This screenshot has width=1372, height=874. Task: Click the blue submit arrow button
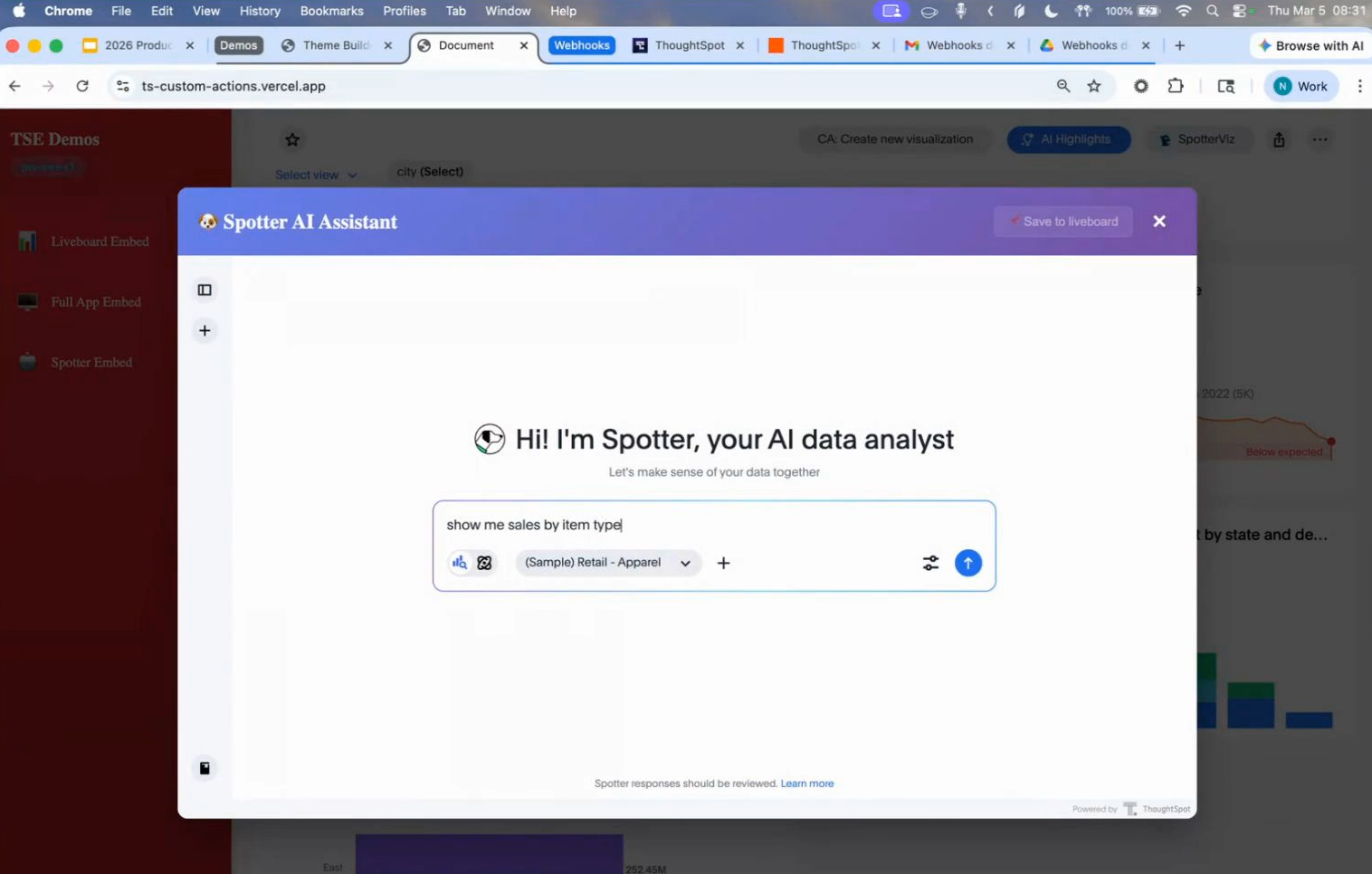(967, 563)
